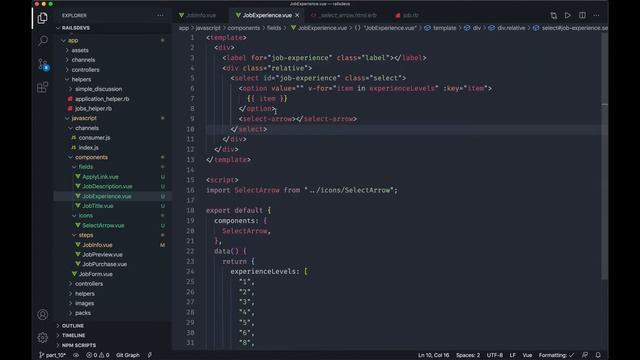
Task: Click the part_10 git branch indicator
Action: (x=52, y=355)
